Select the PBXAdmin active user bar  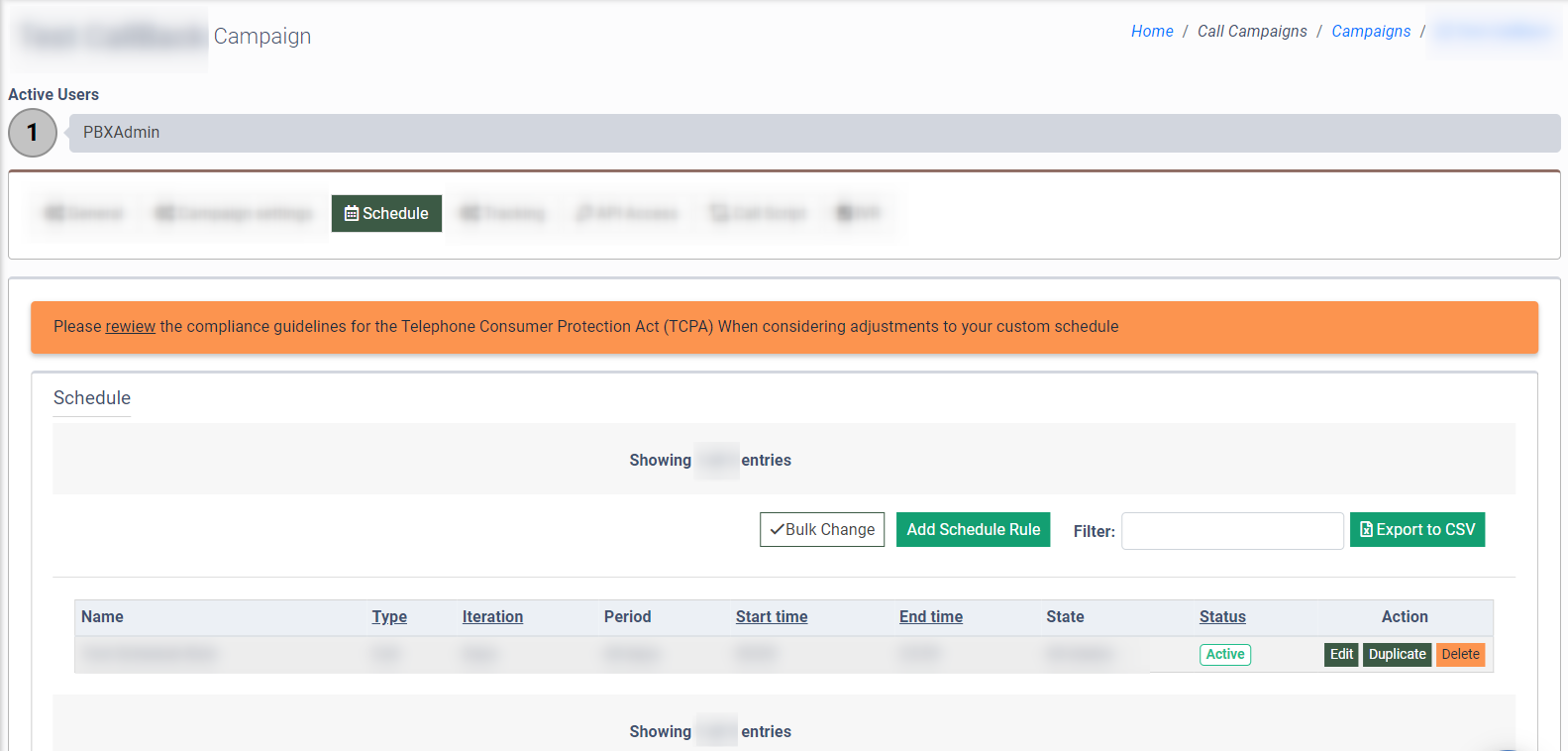[812, 133]
